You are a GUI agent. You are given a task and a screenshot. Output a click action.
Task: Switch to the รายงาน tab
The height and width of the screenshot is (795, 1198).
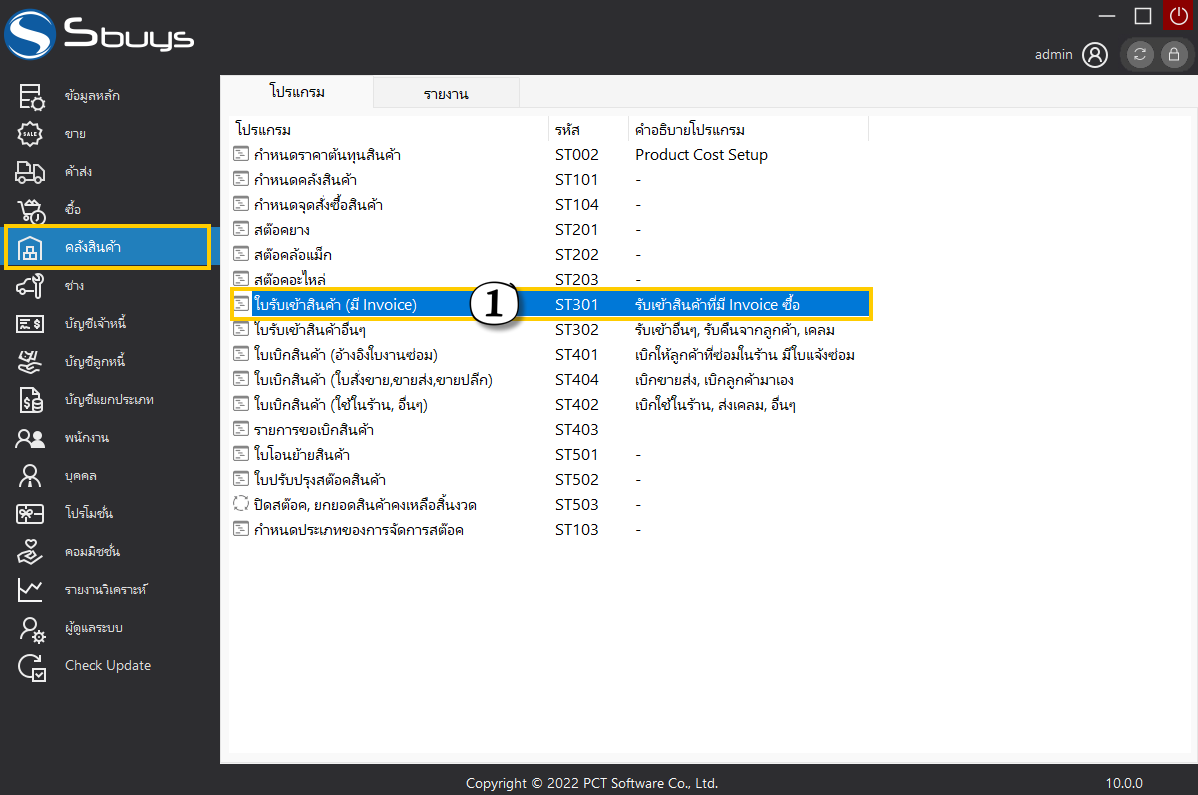click(x=446, y=94)
